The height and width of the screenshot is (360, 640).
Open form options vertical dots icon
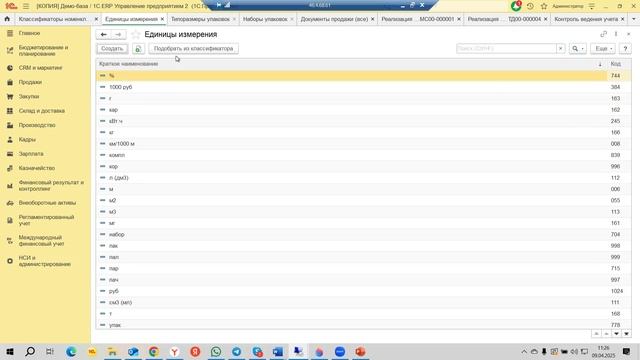point(616,34)
